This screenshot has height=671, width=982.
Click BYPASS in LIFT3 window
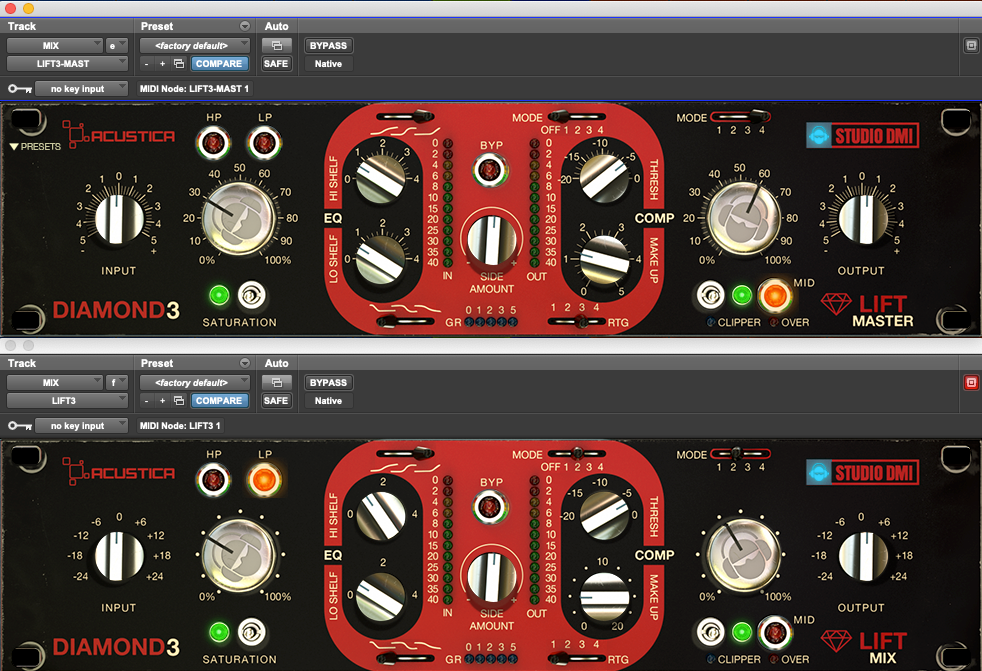tap(328, 383)
